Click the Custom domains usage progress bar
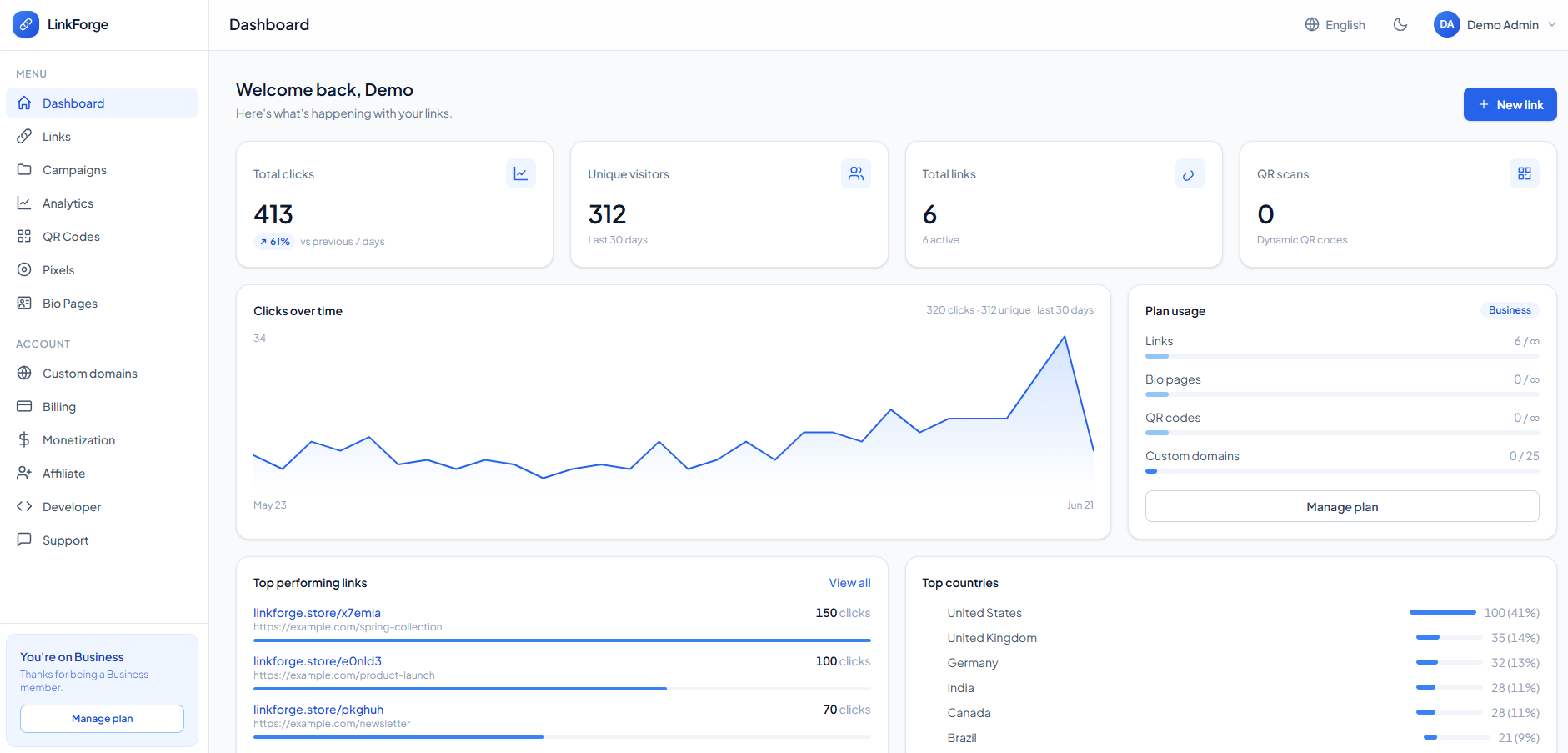Viewport: 1568px width, 753px height. [x=1342, y=471]
